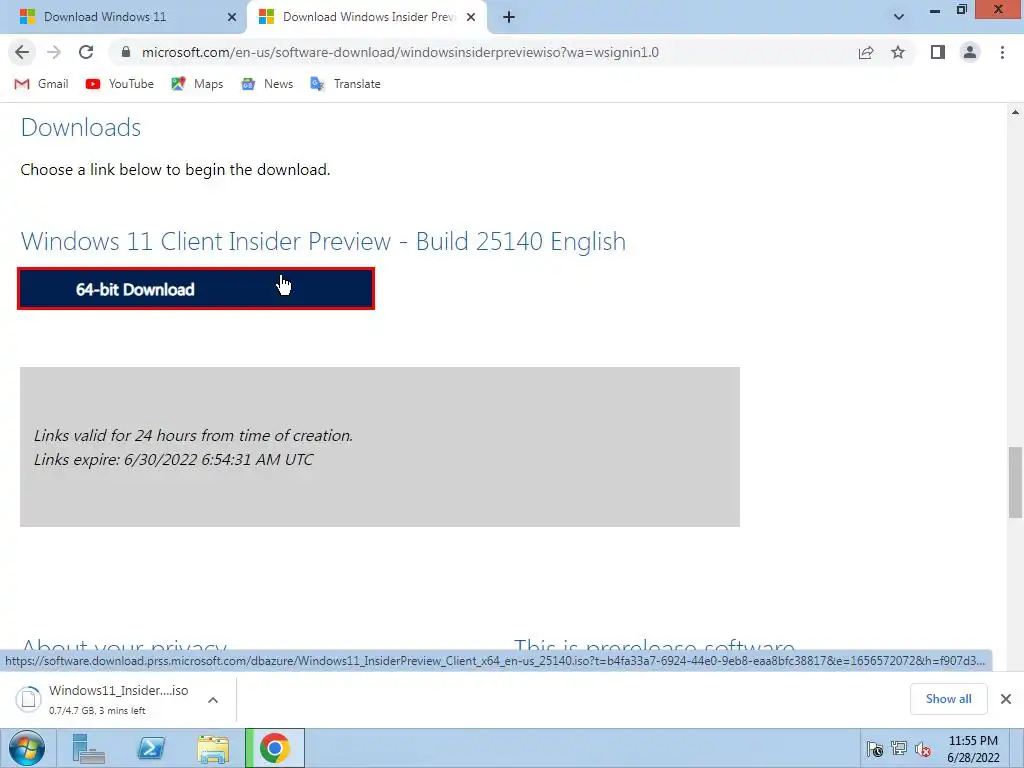Click the Chrome taskbar icon

[x=275, y=748]
